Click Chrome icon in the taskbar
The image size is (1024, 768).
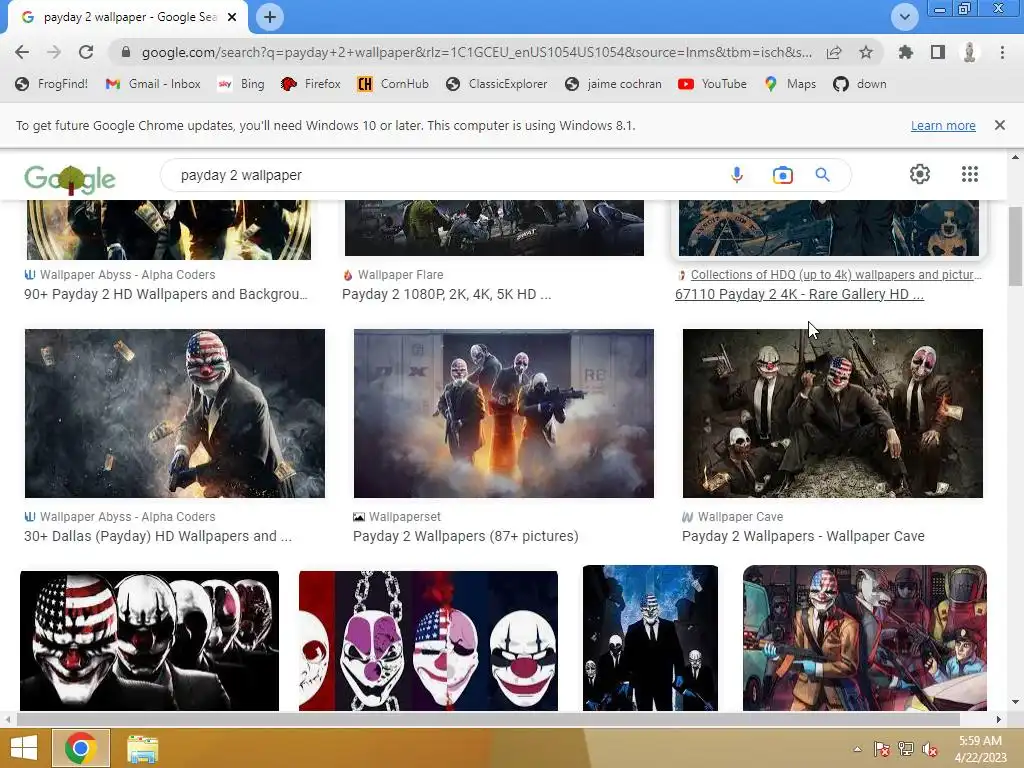(x=80, y=748)
